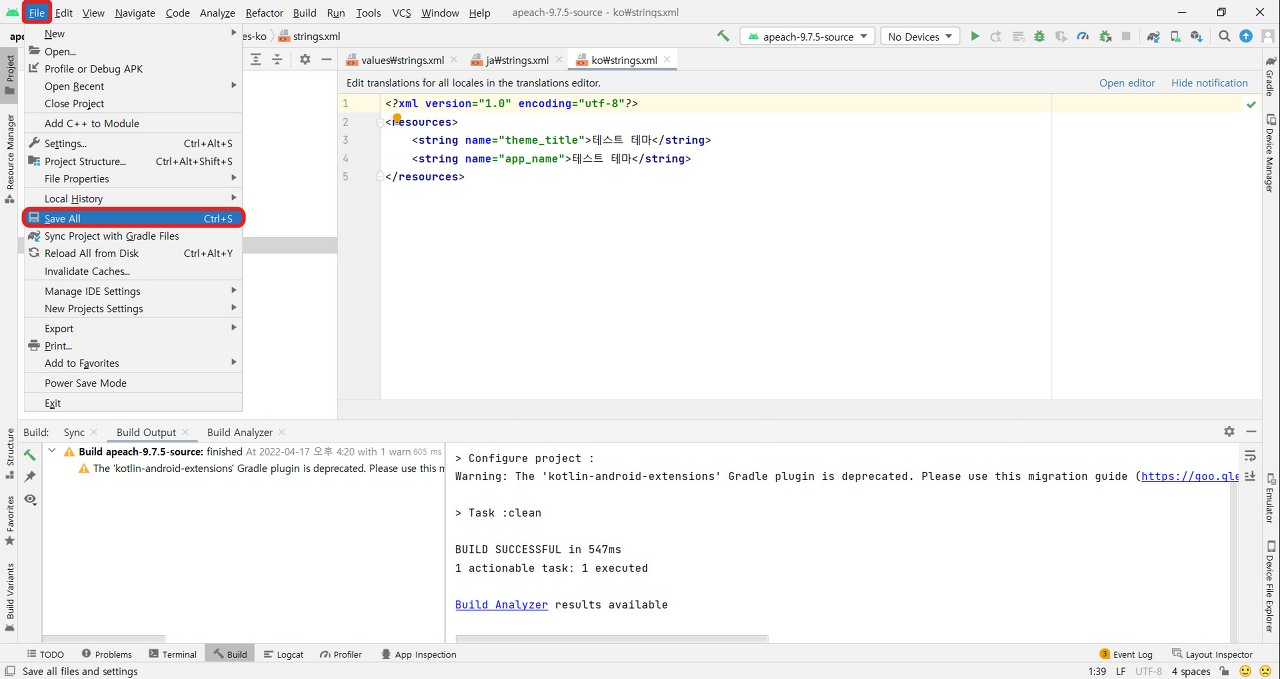Screen dimensions: 1280x679
Task: Open the Terminal tool window button
Action: (x=173, y=654)
